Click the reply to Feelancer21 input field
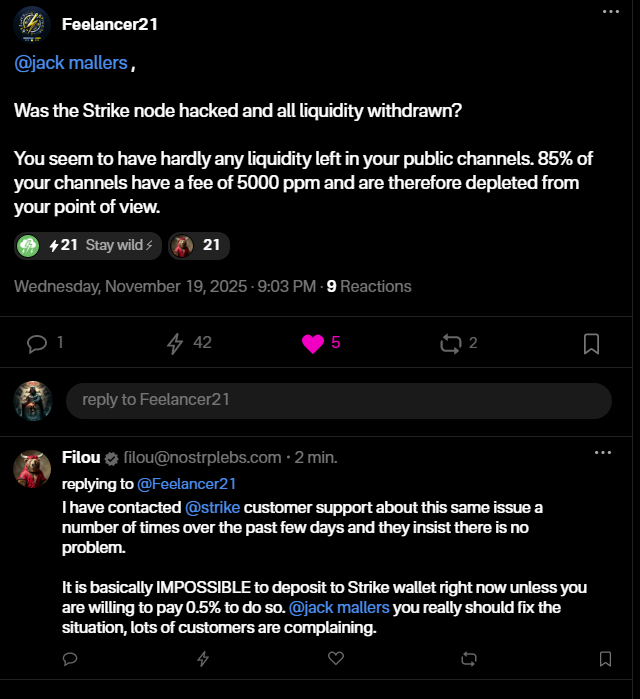Screen dimensions: 640x699 (338, 400)
